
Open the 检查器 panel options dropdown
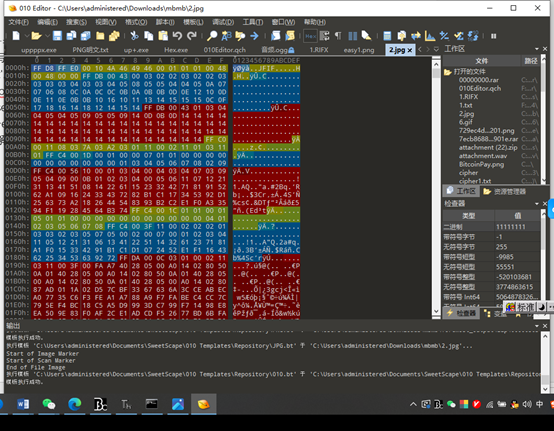[x=537, y=203]
